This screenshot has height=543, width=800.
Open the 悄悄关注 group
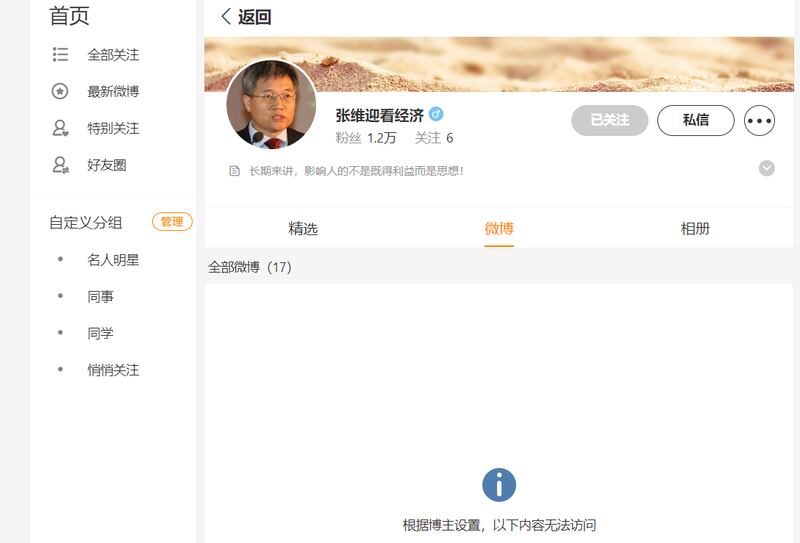[x=113, y=370]
